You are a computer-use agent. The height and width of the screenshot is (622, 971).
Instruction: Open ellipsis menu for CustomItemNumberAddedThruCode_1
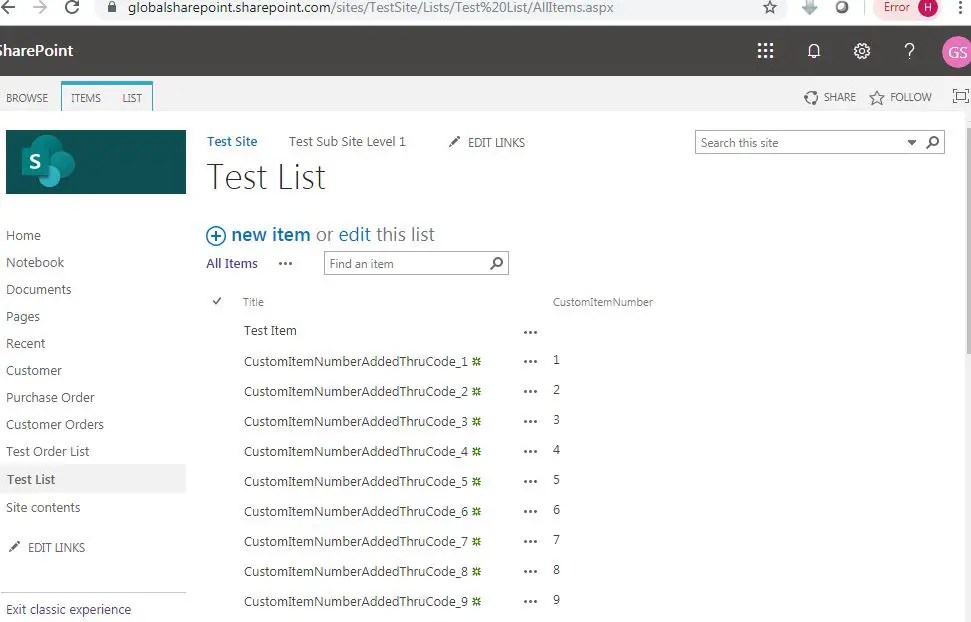click(x=531, y=361)
